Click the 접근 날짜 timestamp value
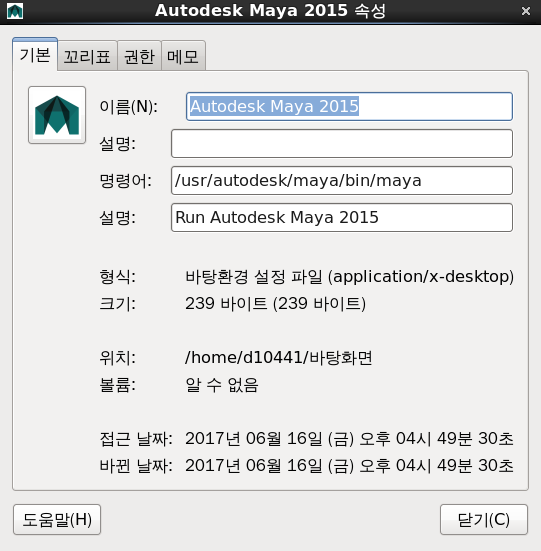 click(349, 439)
